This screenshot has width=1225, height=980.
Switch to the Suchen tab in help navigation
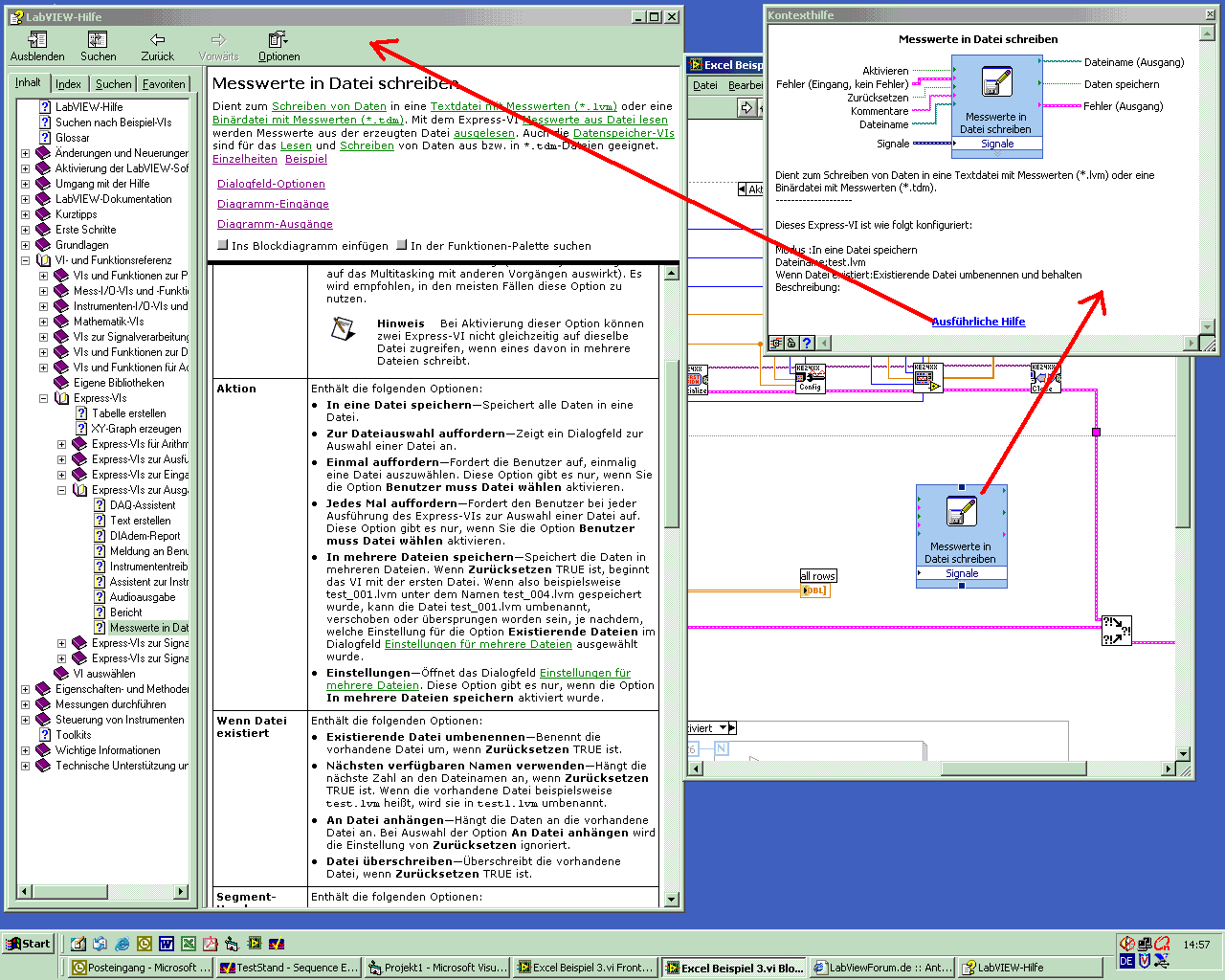click(113, 84)
